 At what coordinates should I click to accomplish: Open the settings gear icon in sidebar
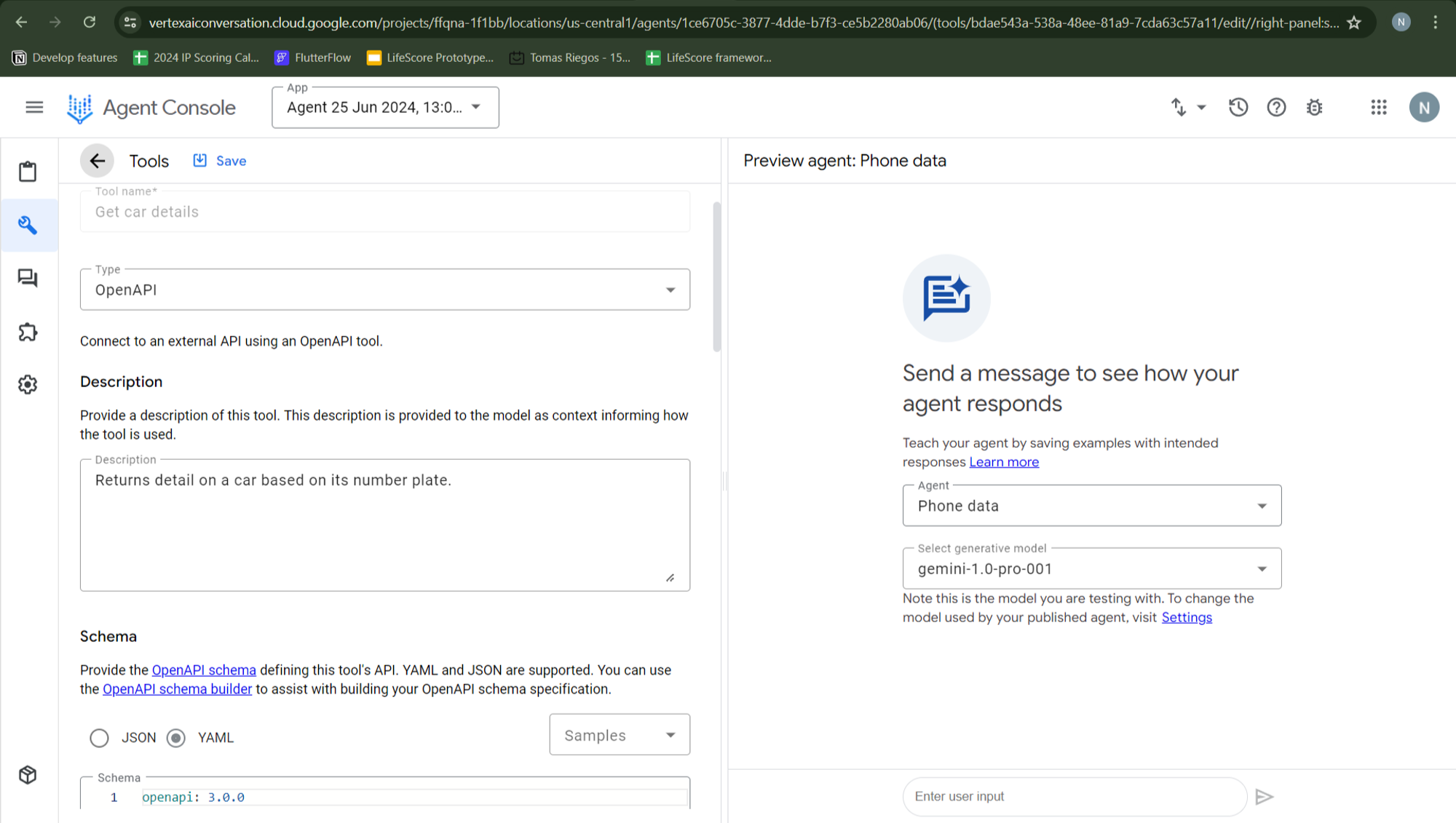28,384
